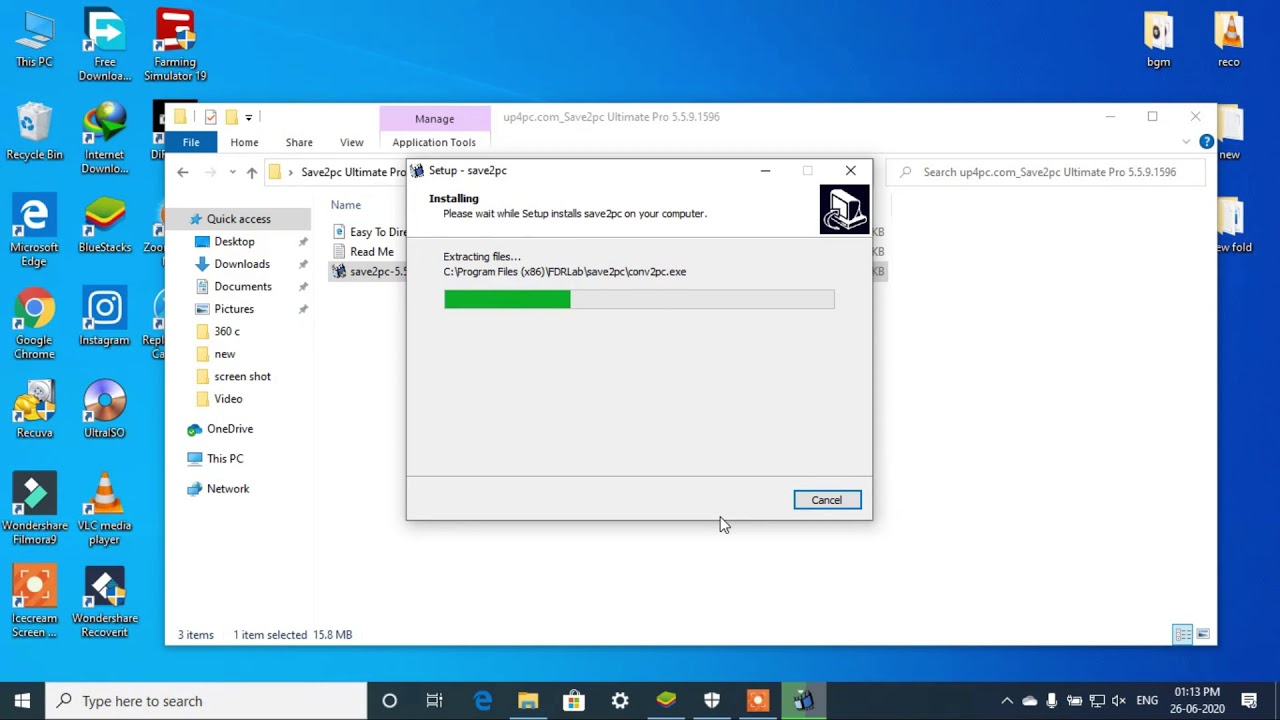This screenshot has height=720, width=1280.
Task: Open Video folder in sidebar
Action: [227, 399]
